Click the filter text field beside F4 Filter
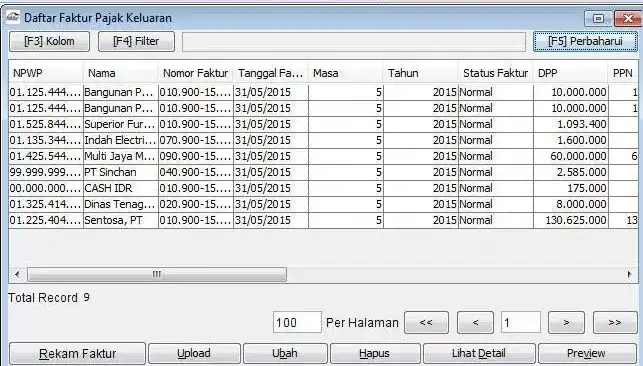The image size is (643, 366). coord(353,42)
